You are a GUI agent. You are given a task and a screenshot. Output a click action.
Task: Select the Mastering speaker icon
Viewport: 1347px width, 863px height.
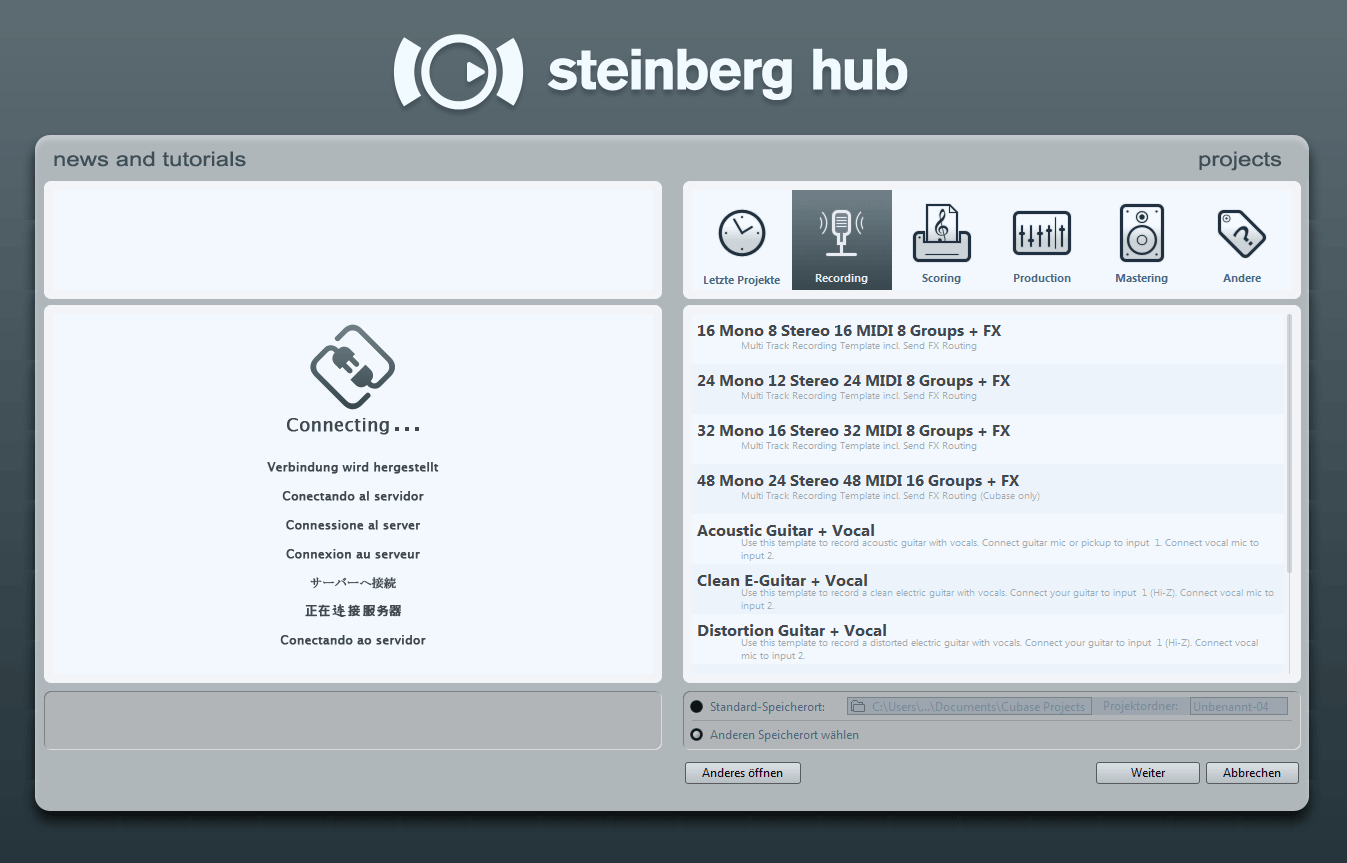pos(1141,233)
